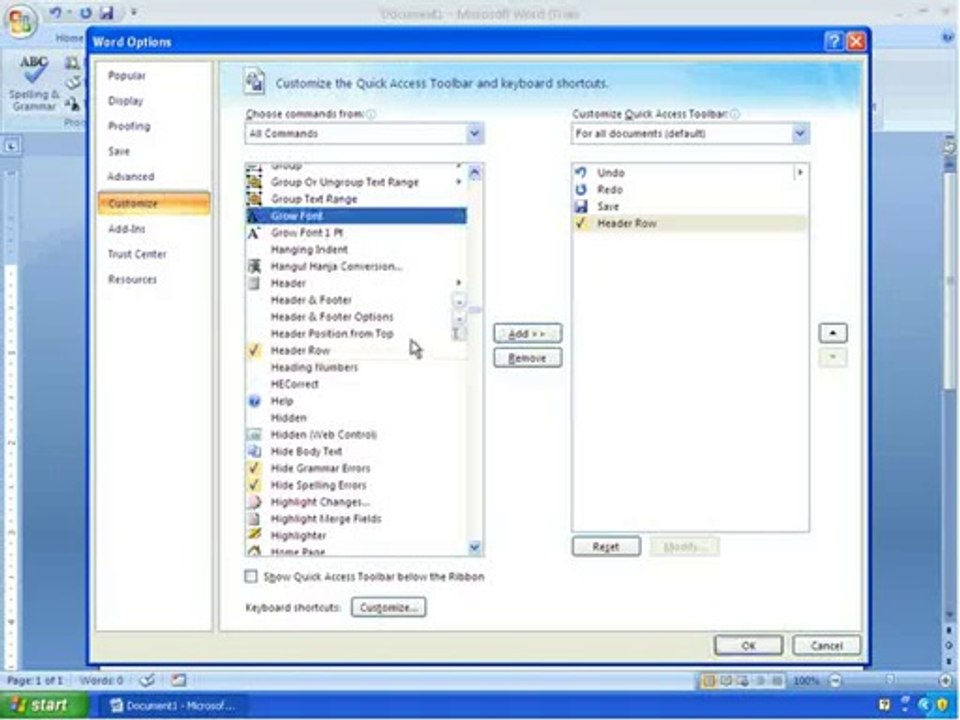Click keyboard shortcuts Customize button
The image size is (960, 720).
pyautogui.click(x=389, y=607)
